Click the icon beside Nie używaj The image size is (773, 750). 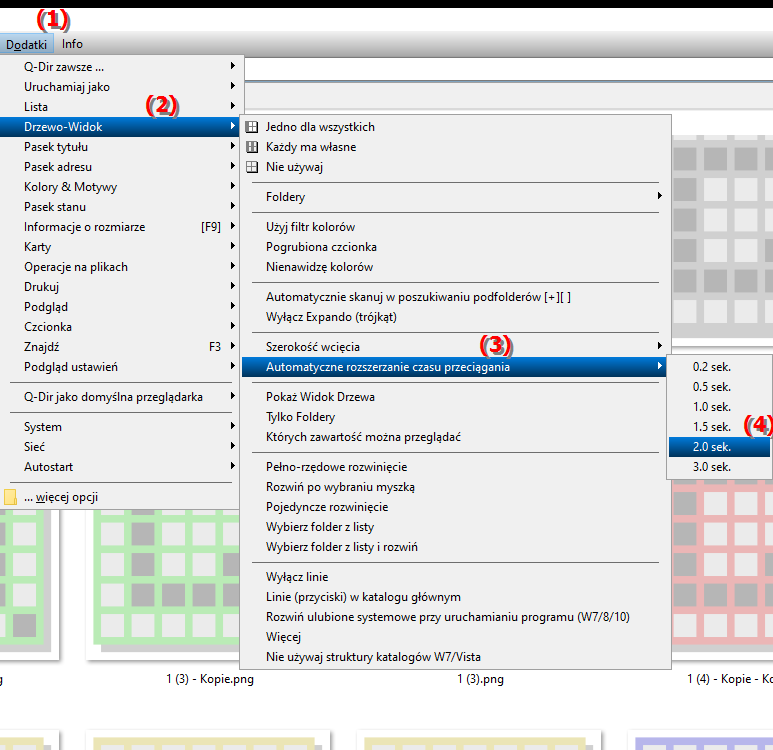click(251, 167)
